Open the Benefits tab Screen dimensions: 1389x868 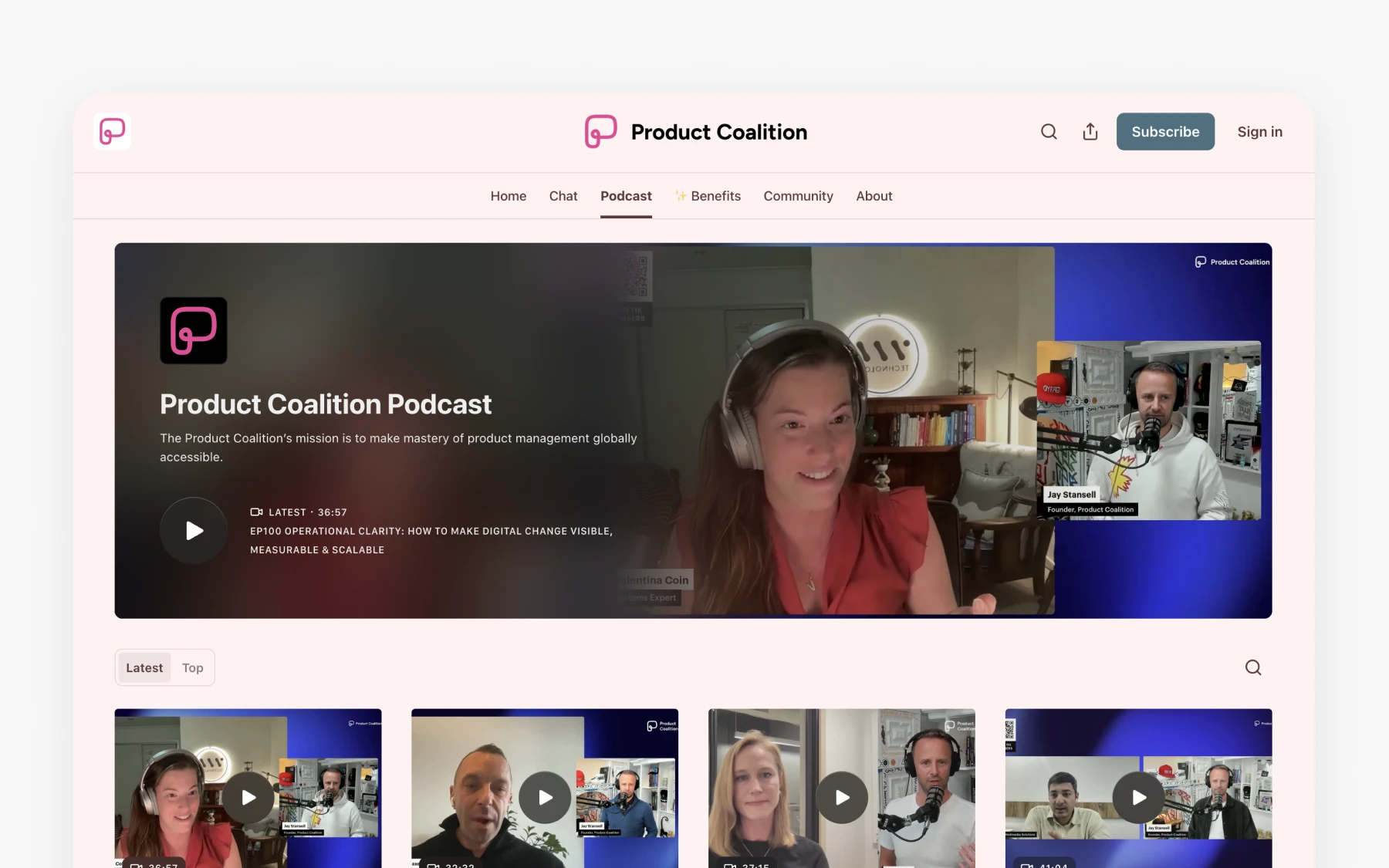708,196
